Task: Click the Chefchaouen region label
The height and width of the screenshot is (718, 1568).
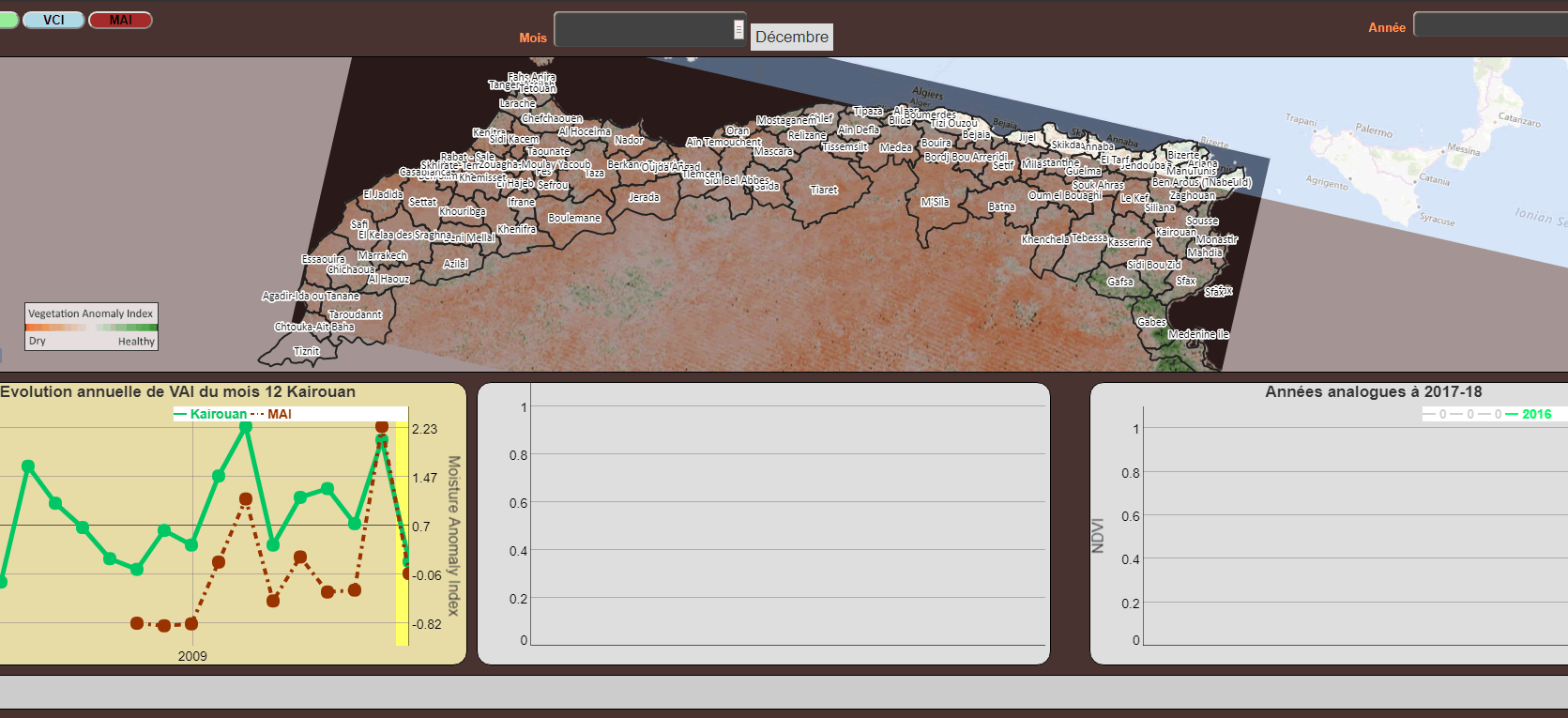Action: tap(552, 118)
